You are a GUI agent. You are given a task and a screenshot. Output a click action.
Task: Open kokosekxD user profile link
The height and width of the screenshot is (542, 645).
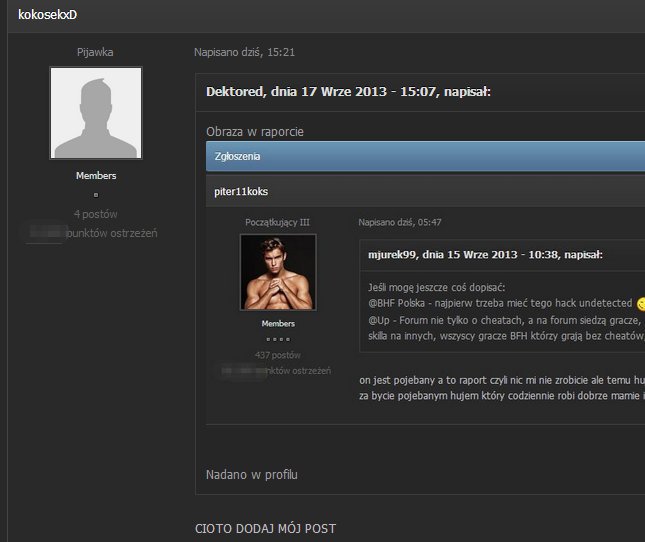tap(47, 15)
